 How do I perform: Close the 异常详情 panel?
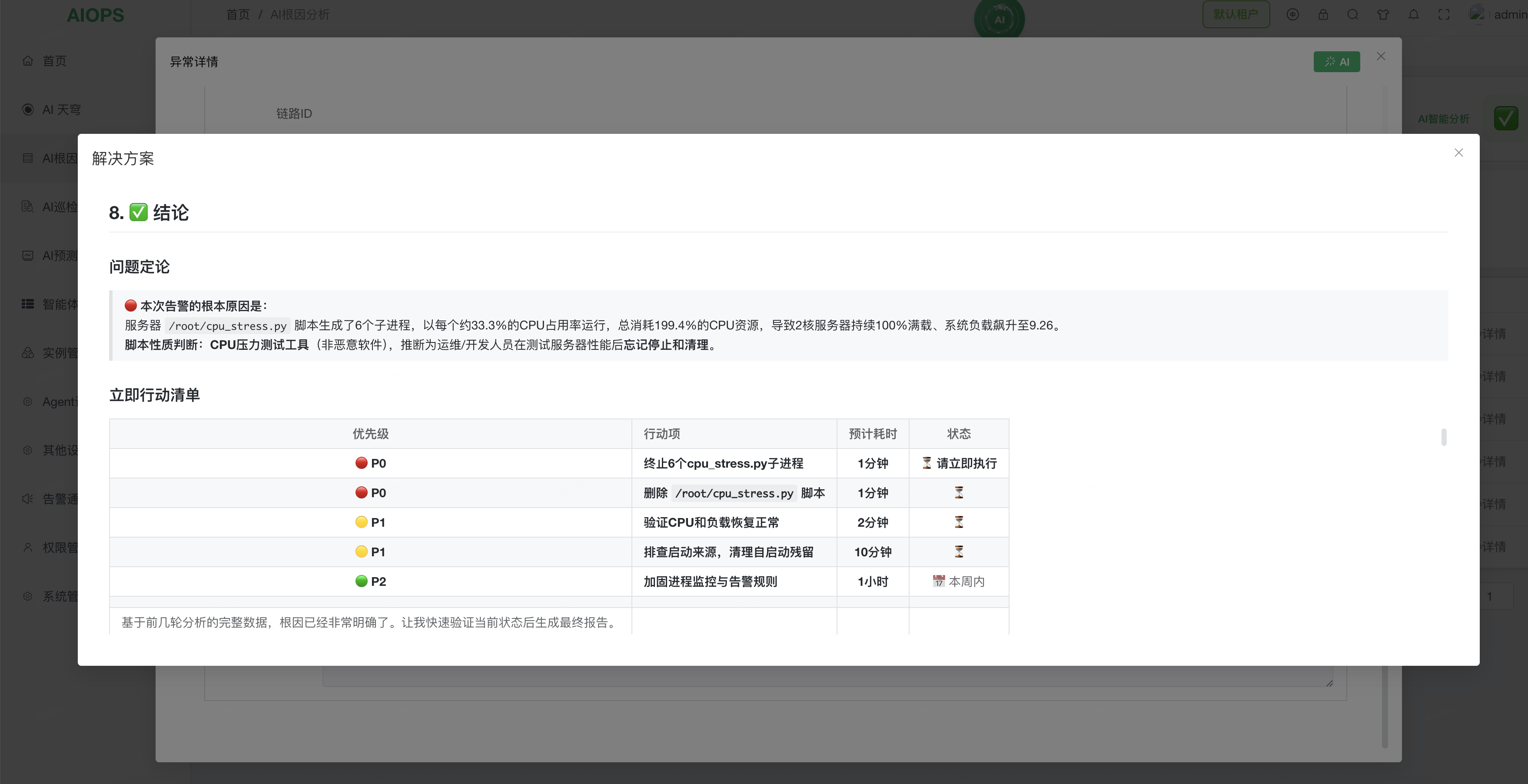point(1381,56)
